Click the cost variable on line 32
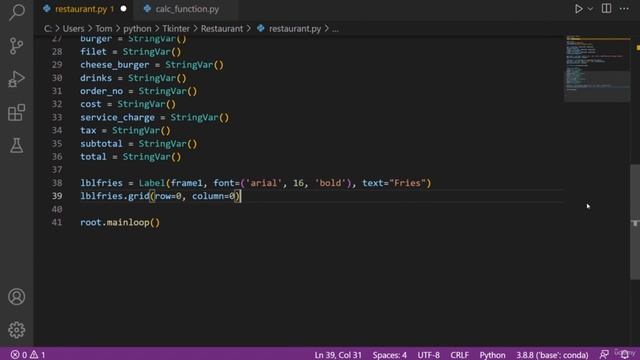The image size is (640, 360). [x=91, y=104]
